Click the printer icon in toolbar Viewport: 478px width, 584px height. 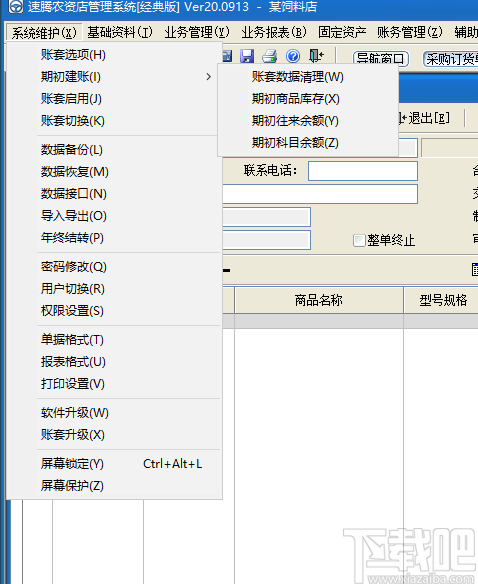[269, 56]
